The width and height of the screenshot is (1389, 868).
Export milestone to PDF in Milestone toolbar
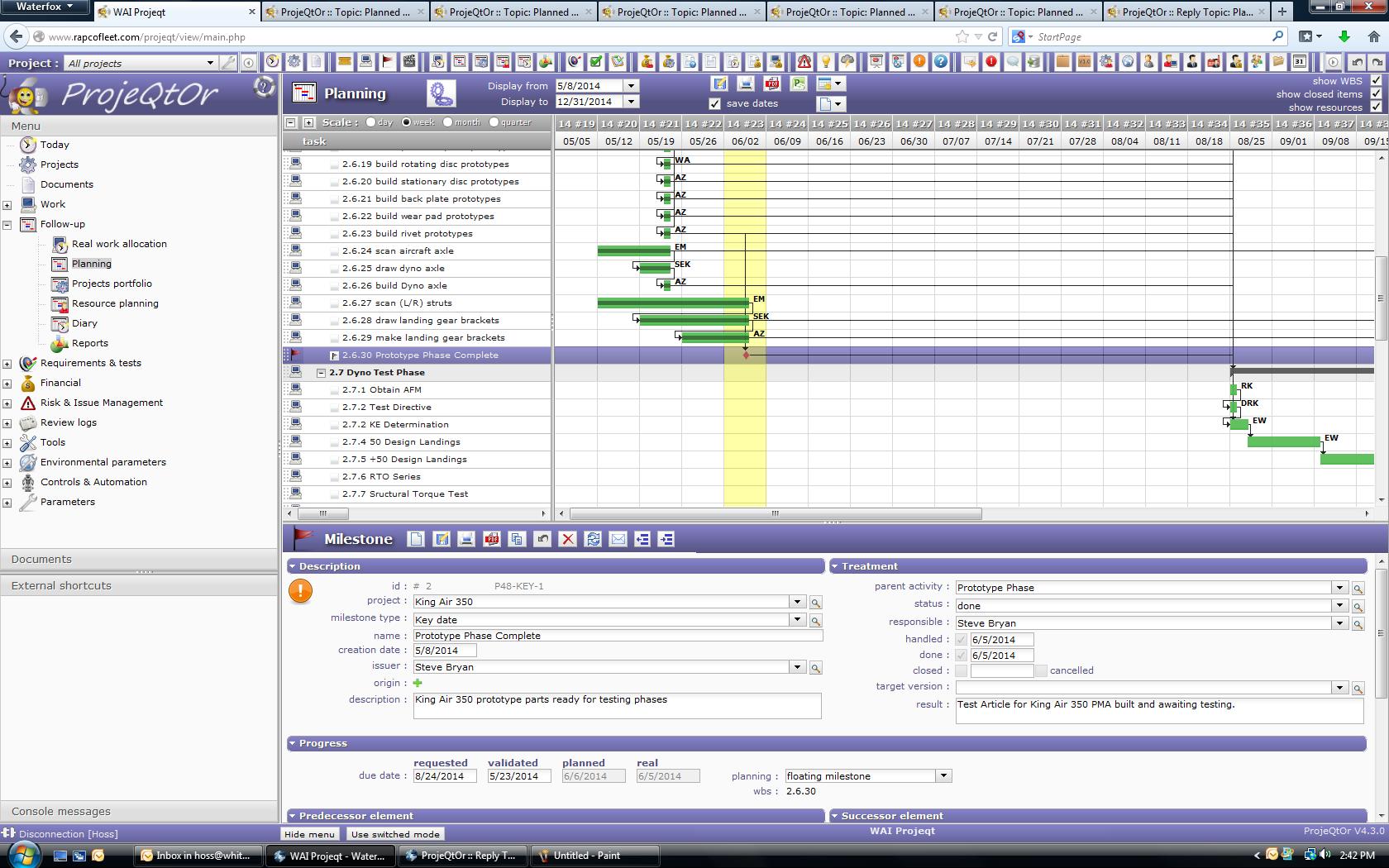[492, 539]
